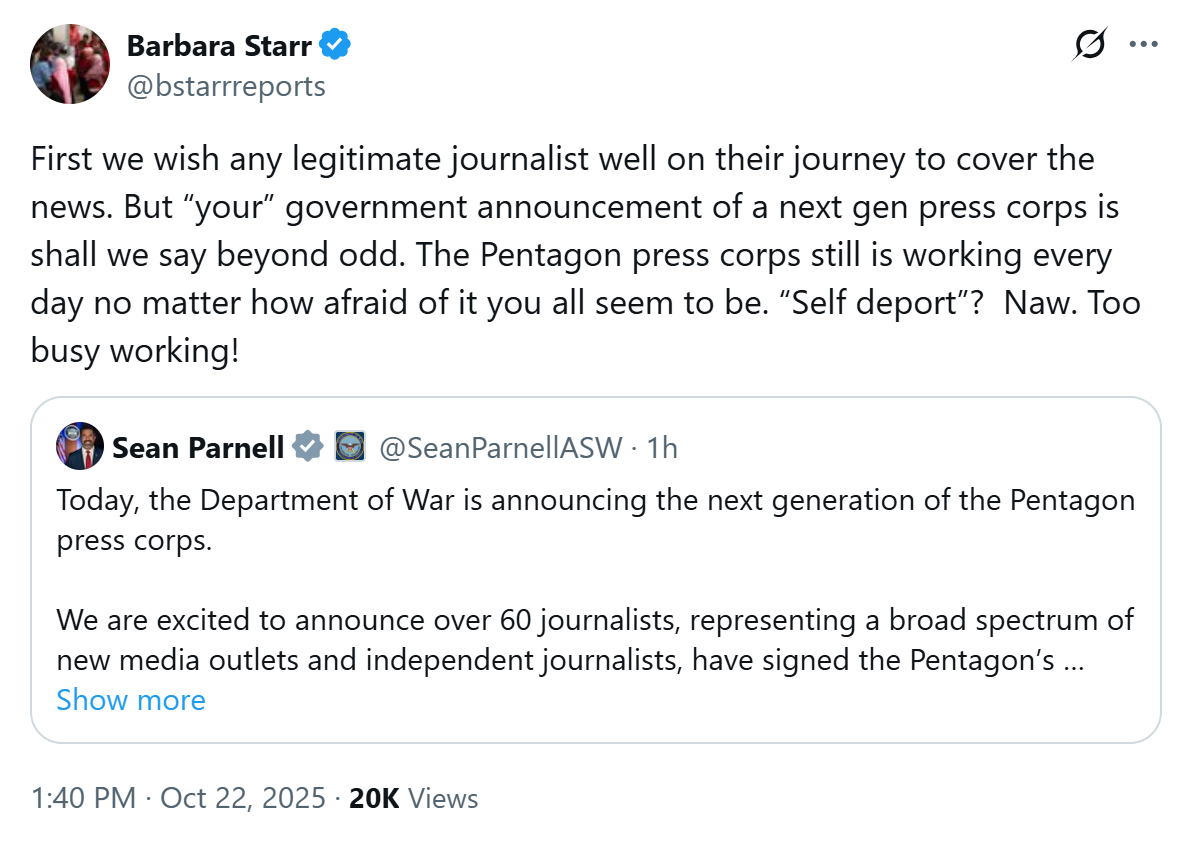Viewport: 1184px width, 845px height.
Task: Open the three-dot More options menu
Action: click(1143, 44)
